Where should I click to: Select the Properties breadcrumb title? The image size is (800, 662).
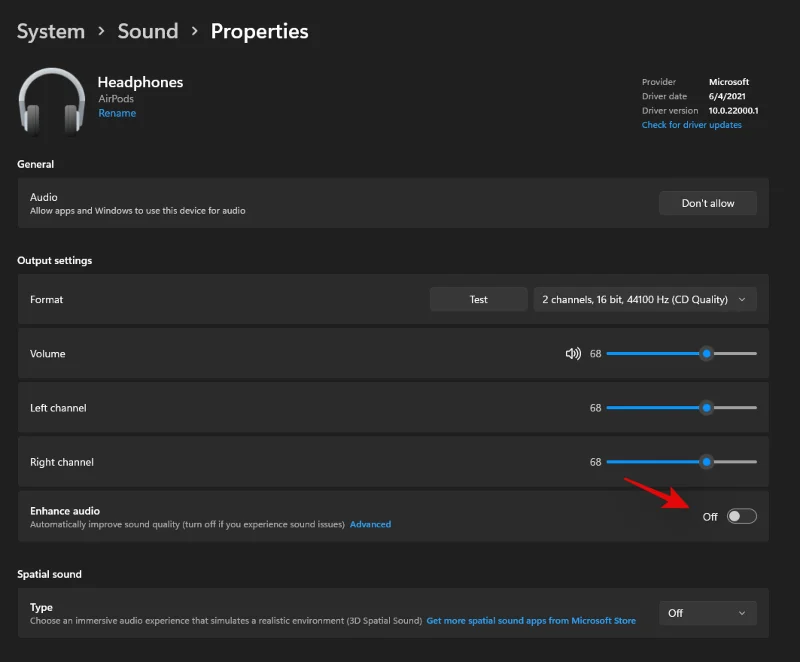[259, 31]
